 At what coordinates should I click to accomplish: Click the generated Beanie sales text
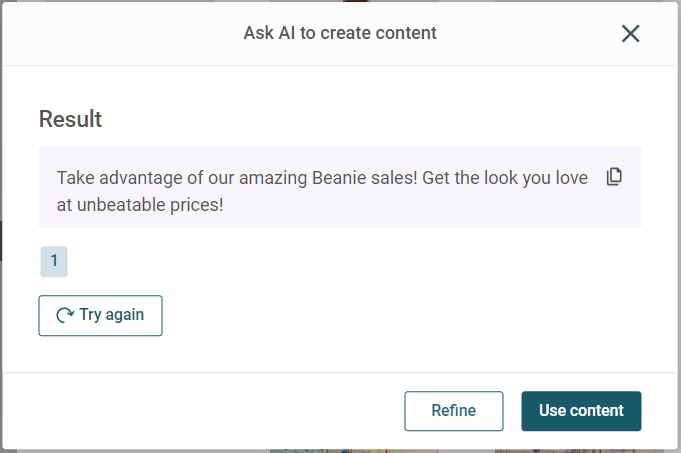[322, 191]
